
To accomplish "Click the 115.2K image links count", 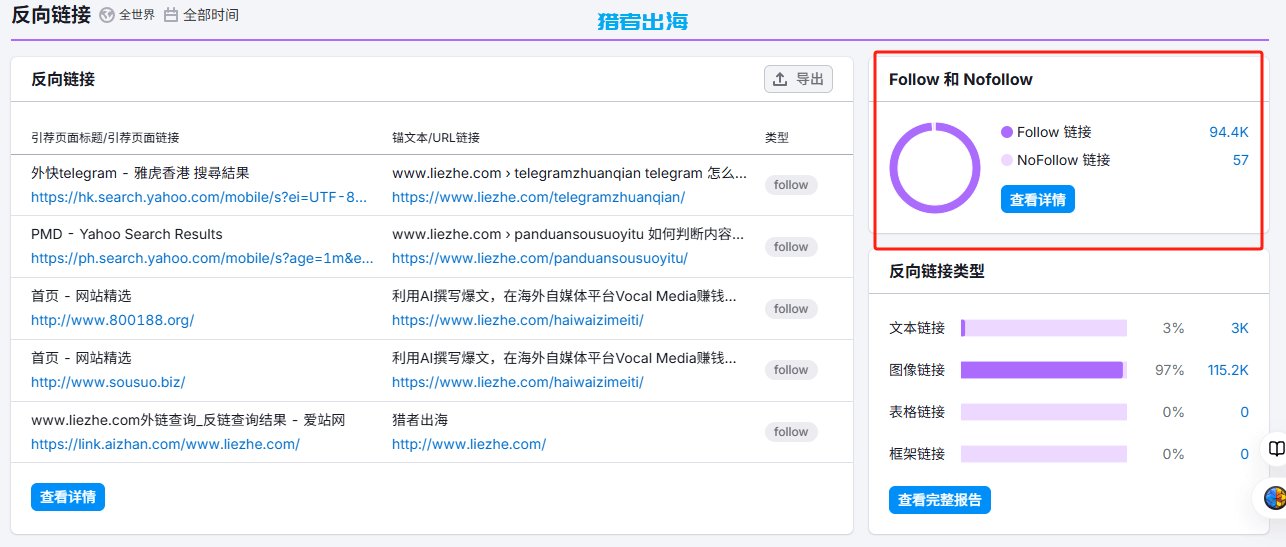I will tap(1227, 370).
